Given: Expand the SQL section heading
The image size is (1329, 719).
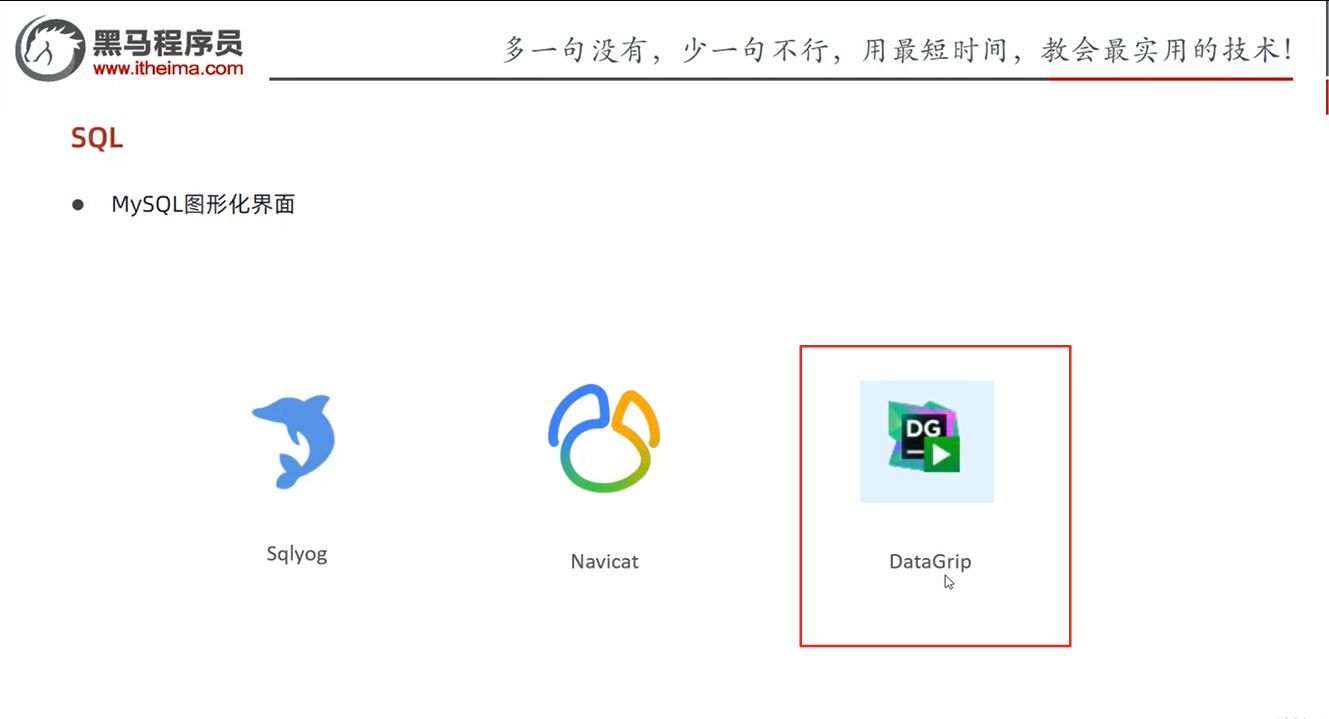Looking at the screenshot, I should point(95,138).
